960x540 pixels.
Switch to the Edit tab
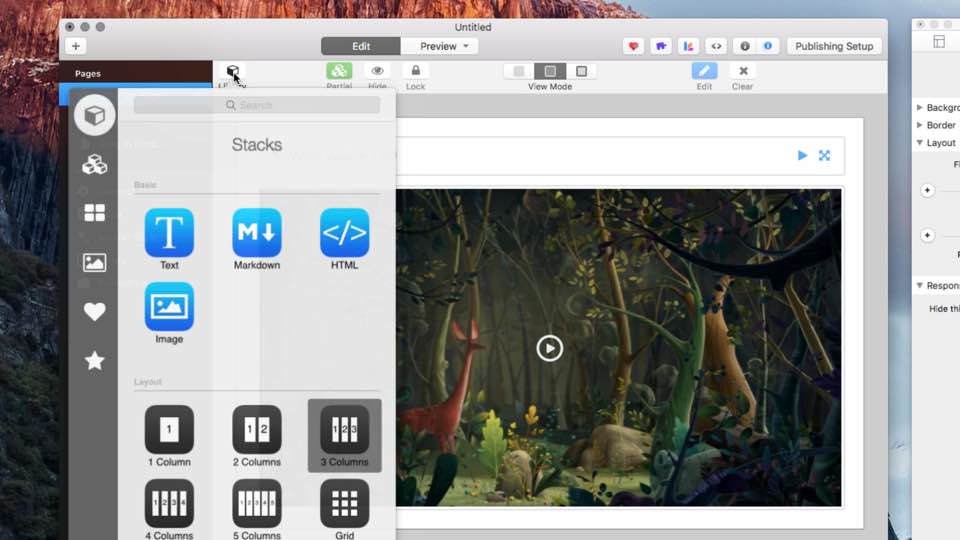pos(361,46)
